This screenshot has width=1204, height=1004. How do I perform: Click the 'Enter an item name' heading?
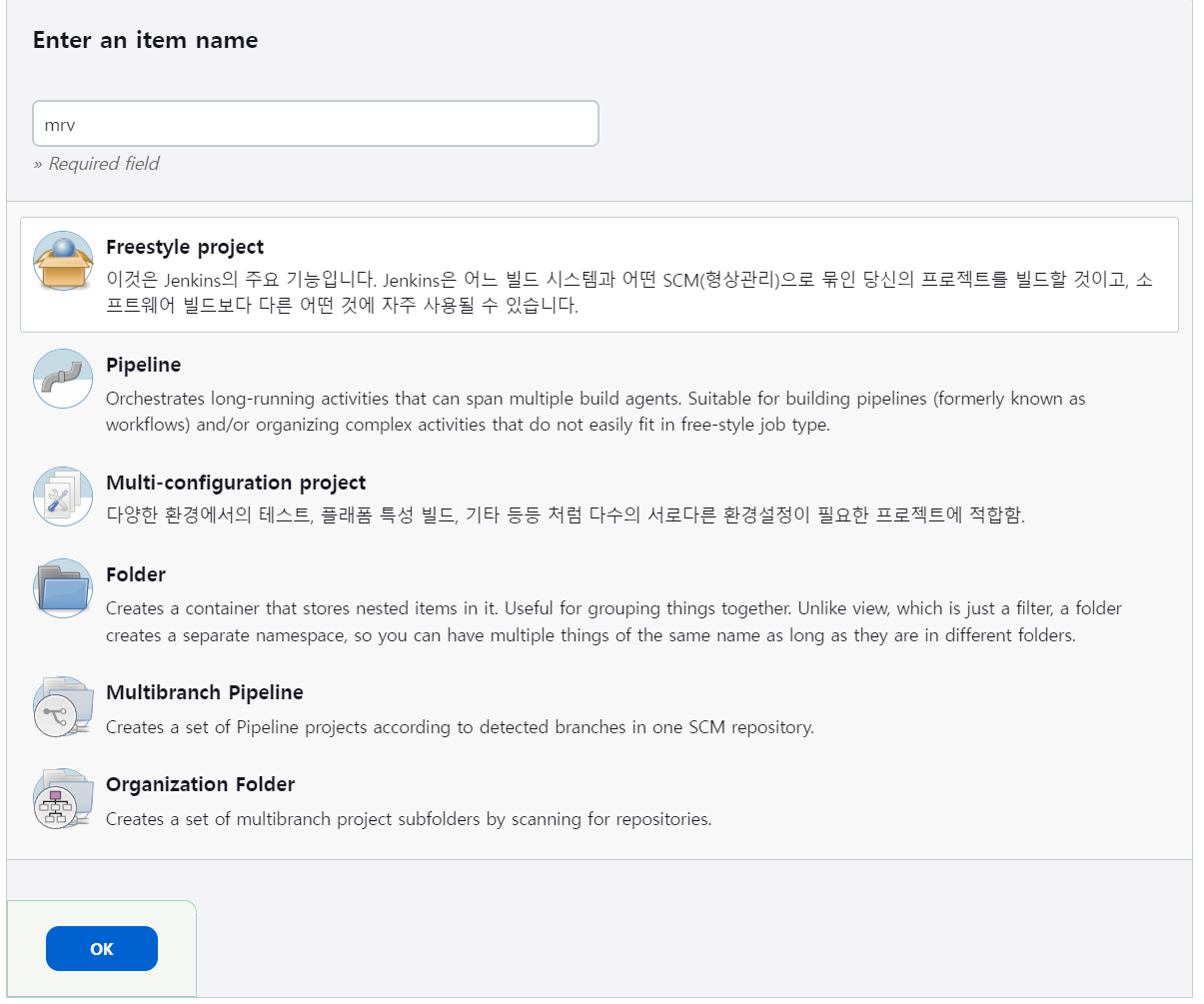click(146, 40)
